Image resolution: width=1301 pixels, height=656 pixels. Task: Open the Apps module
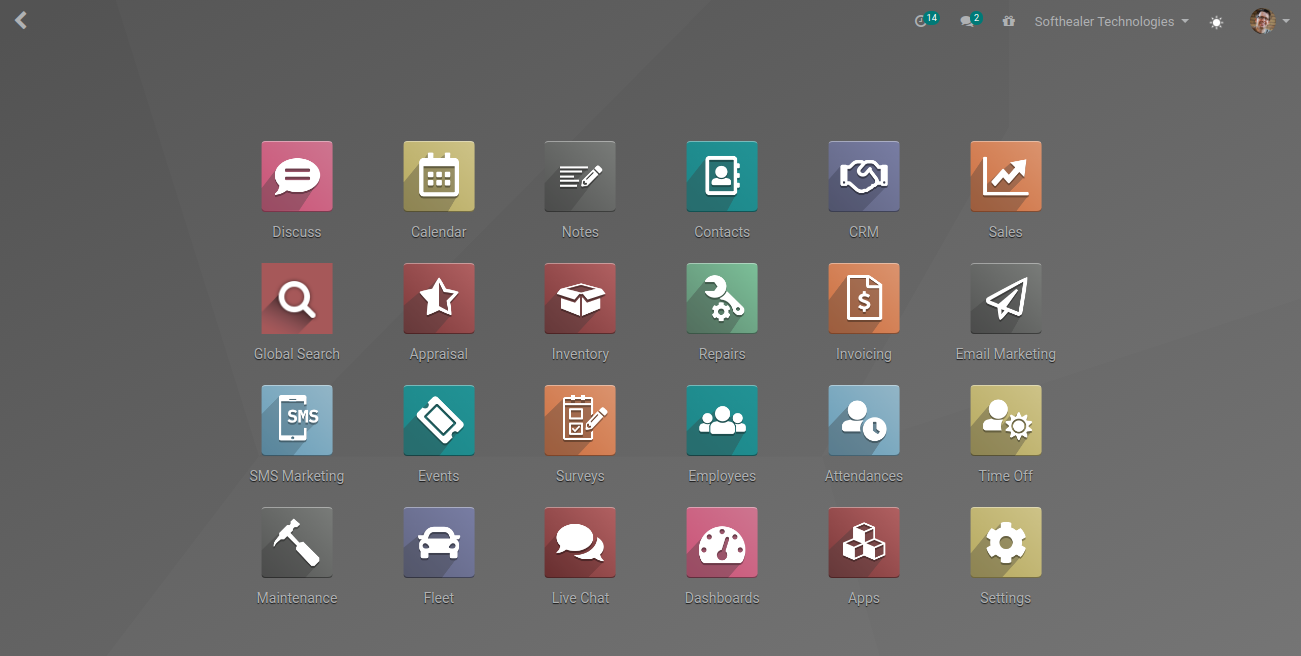click(864, 542)
